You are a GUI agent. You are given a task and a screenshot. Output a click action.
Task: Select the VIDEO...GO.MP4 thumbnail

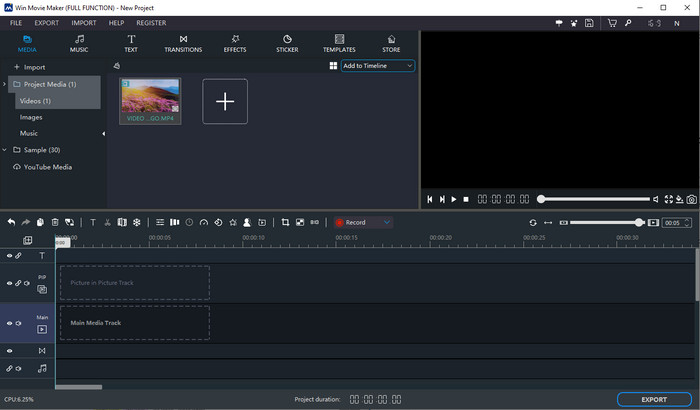(x=150, y=101)
